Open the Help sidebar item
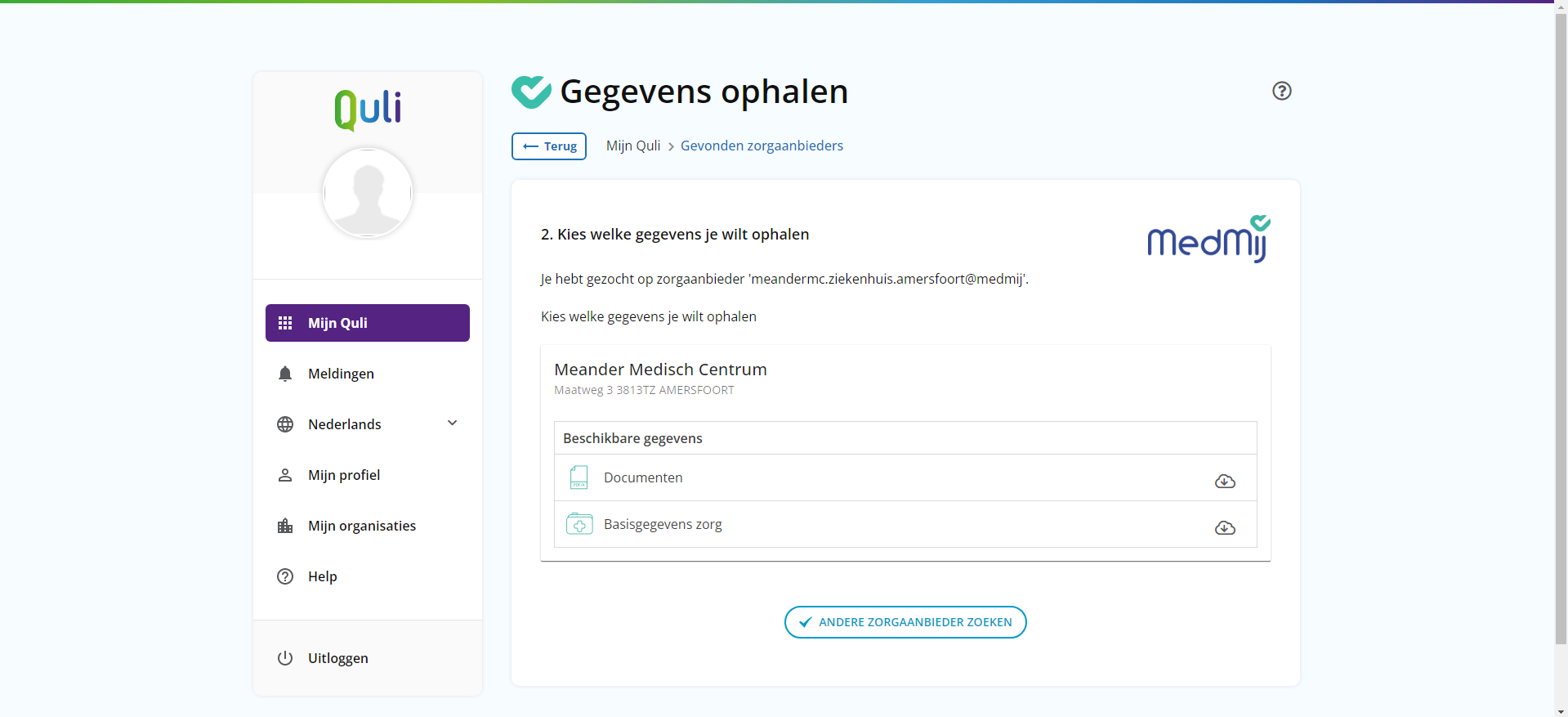Viewport: 1568px width, 717px height. 368,576
